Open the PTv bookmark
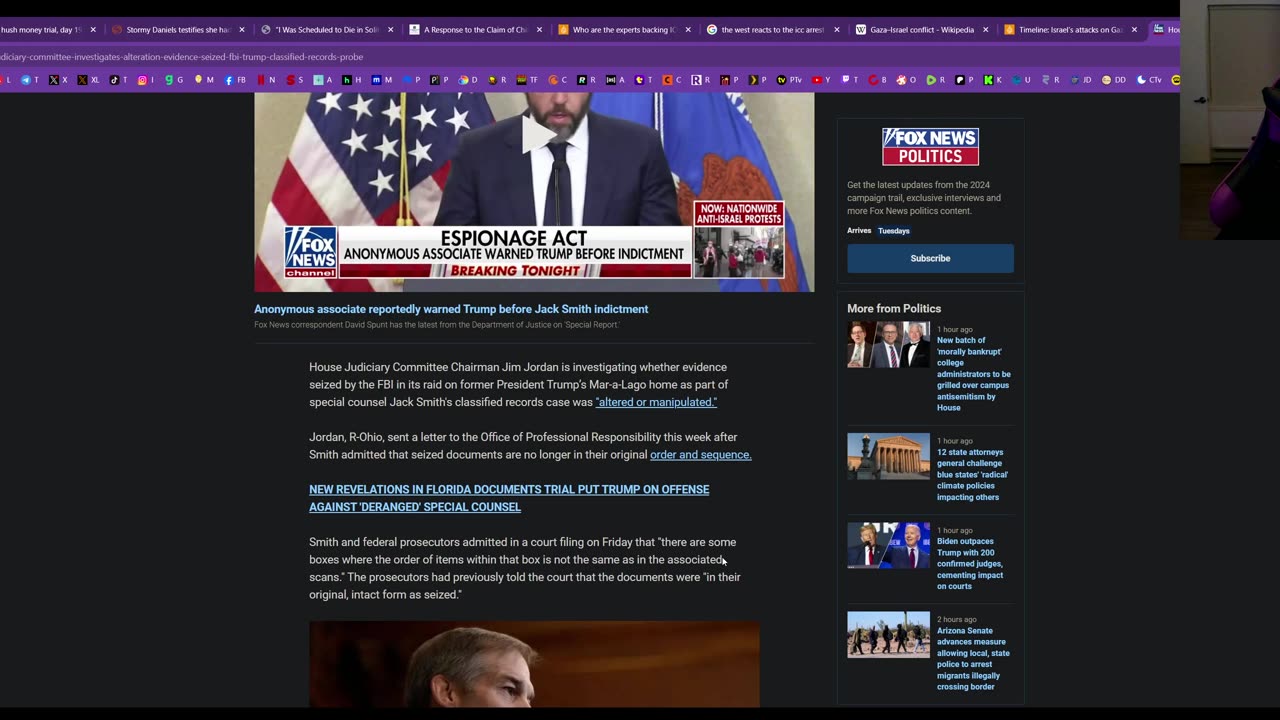 tap(789, 80)
